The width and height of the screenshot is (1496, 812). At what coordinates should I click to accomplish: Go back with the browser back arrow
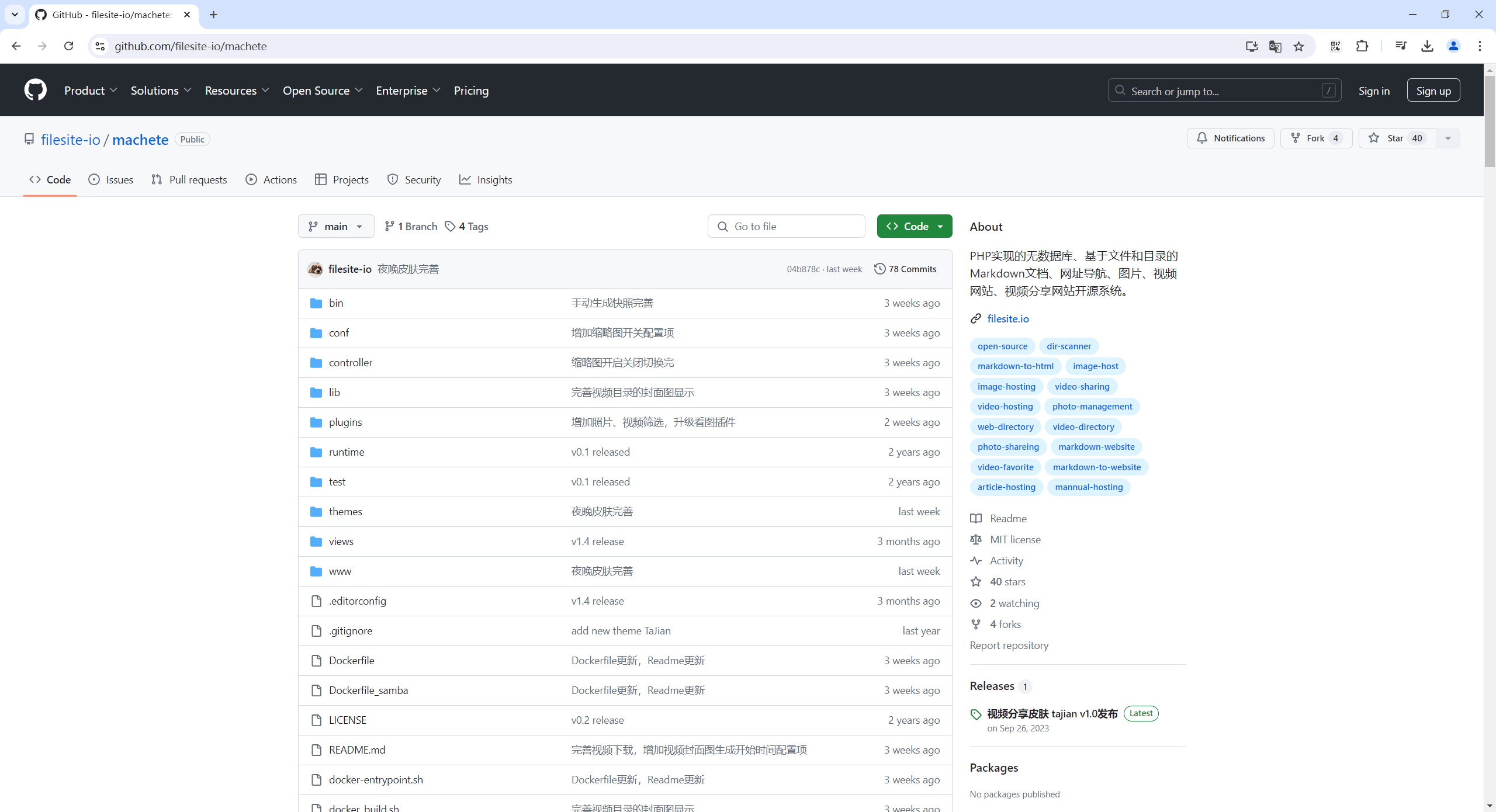(16, 46)
